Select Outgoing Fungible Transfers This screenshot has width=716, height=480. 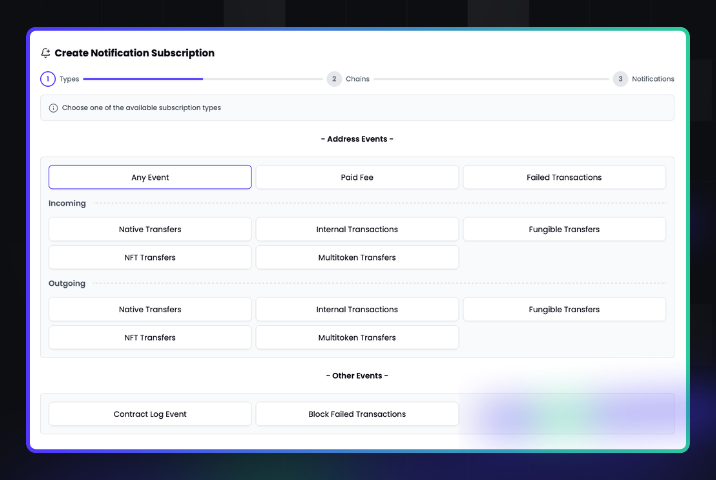coord(564,310)
